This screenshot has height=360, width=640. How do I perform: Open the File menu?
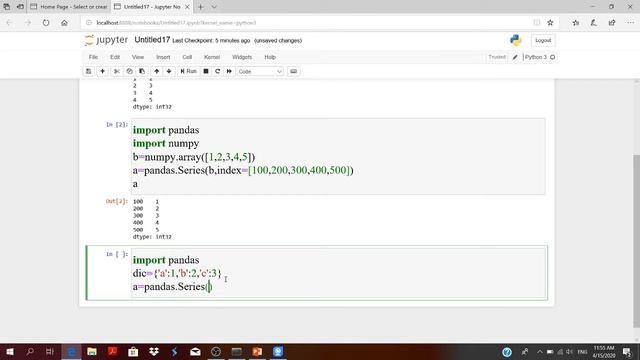coord(93,57)
